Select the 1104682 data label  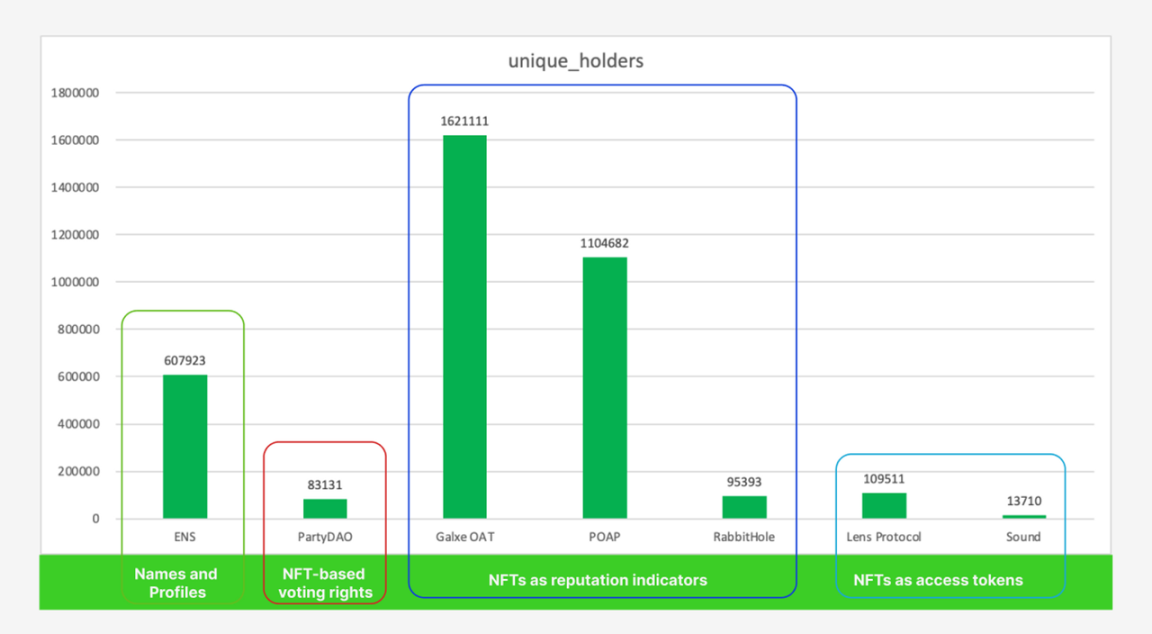tap(604, 243)
